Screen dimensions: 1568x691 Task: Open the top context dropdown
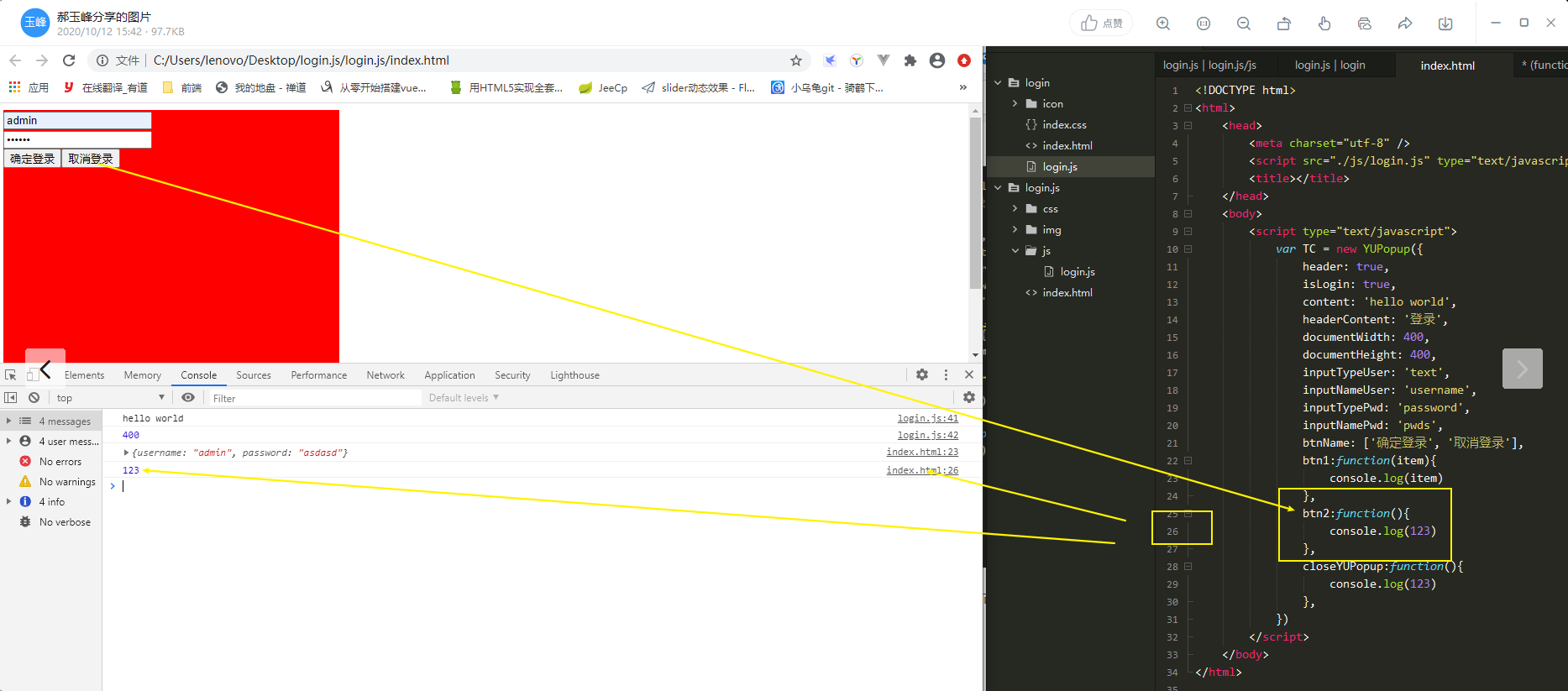click(x=111, y=398)
